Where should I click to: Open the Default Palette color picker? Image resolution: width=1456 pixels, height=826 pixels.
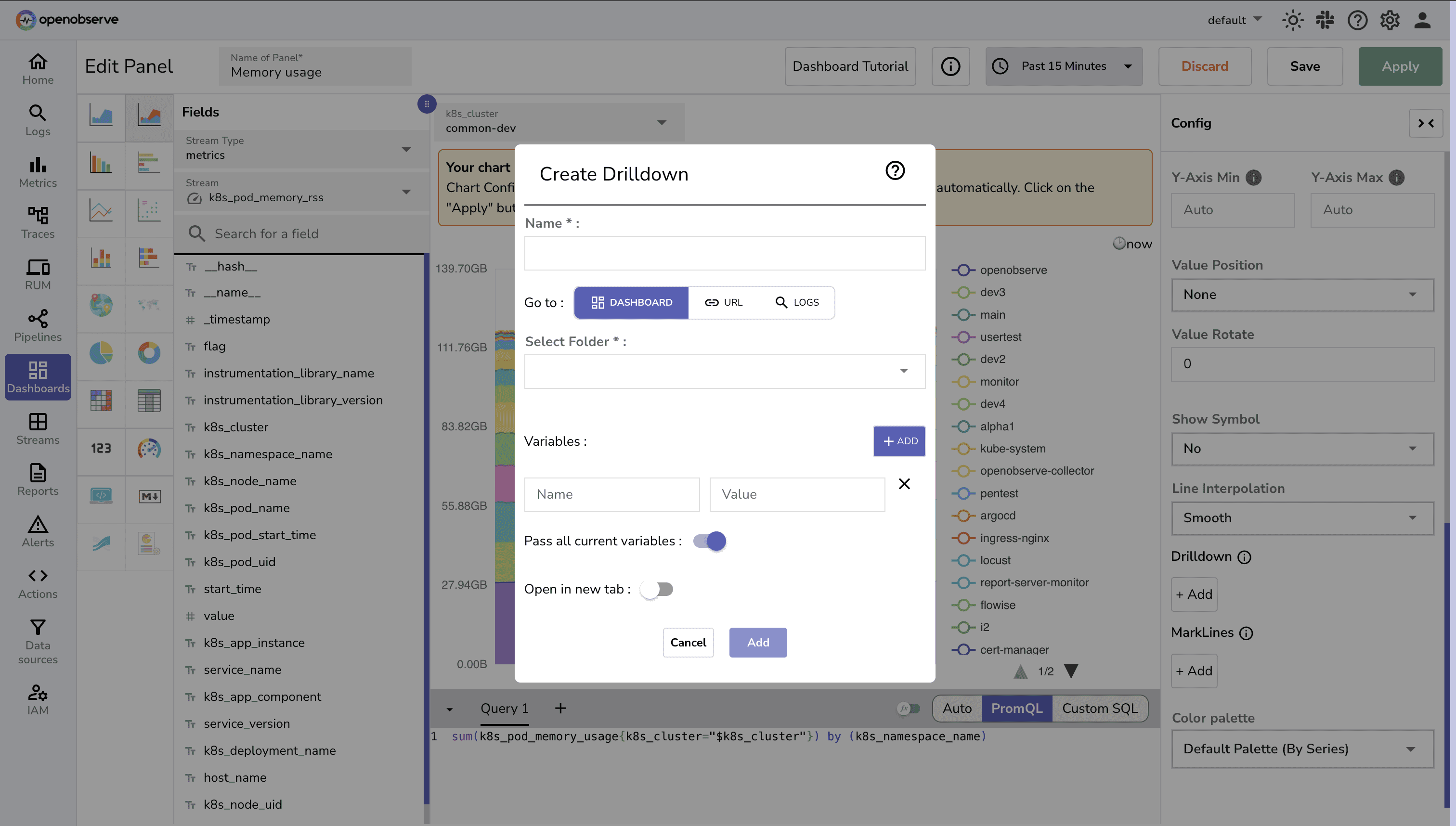[x=1301, y=749]
